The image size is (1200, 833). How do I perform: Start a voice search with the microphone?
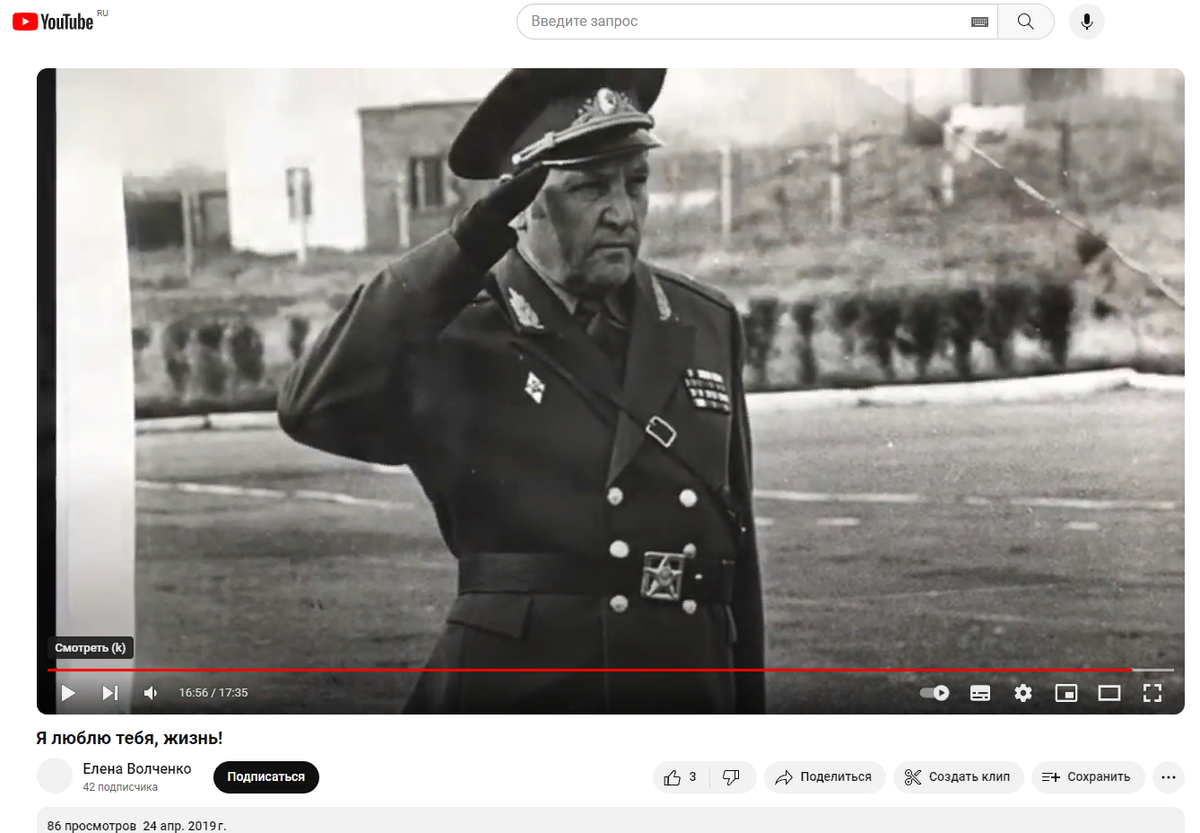tap(1086, 21)
